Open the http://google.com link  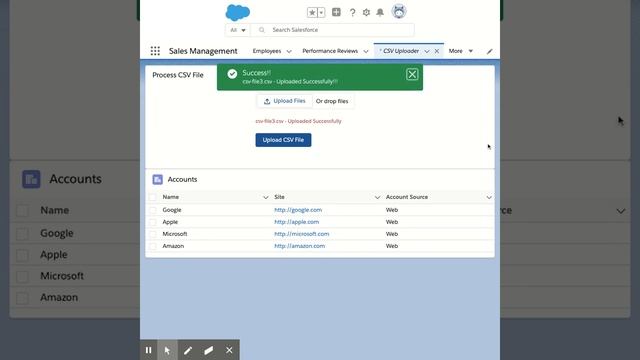tap(298, 210)
